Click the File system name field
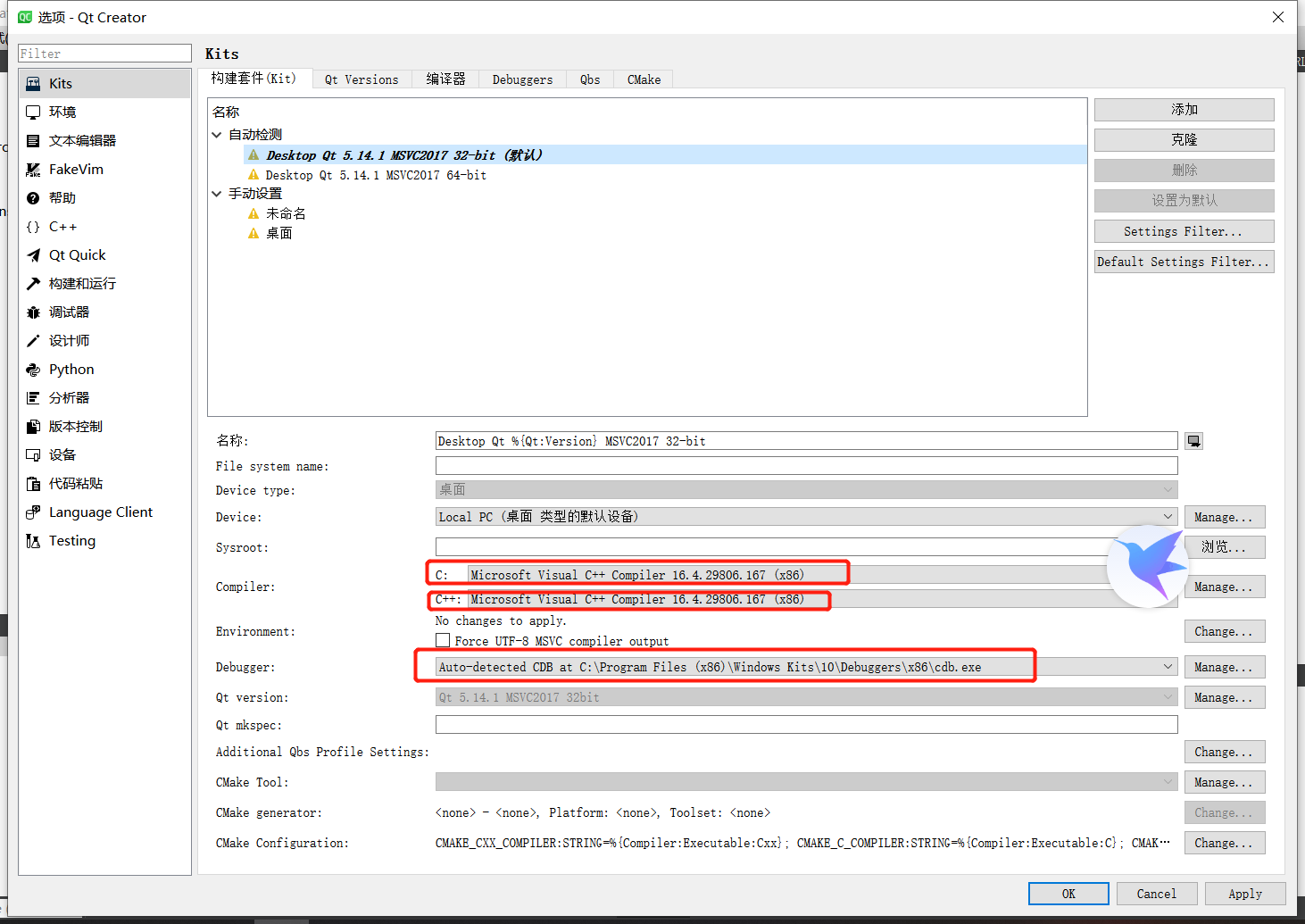The image size is (1305, 924). click(x=807, y=465)
